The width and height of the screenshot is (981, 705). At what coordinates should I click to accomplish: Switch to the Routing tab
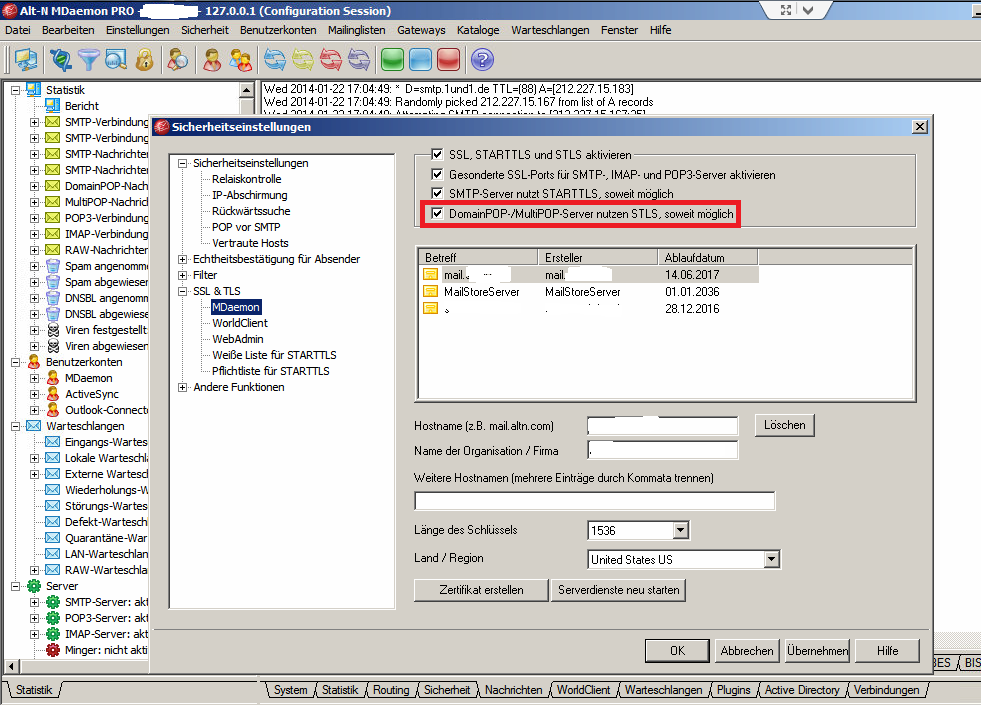[391, 690]
